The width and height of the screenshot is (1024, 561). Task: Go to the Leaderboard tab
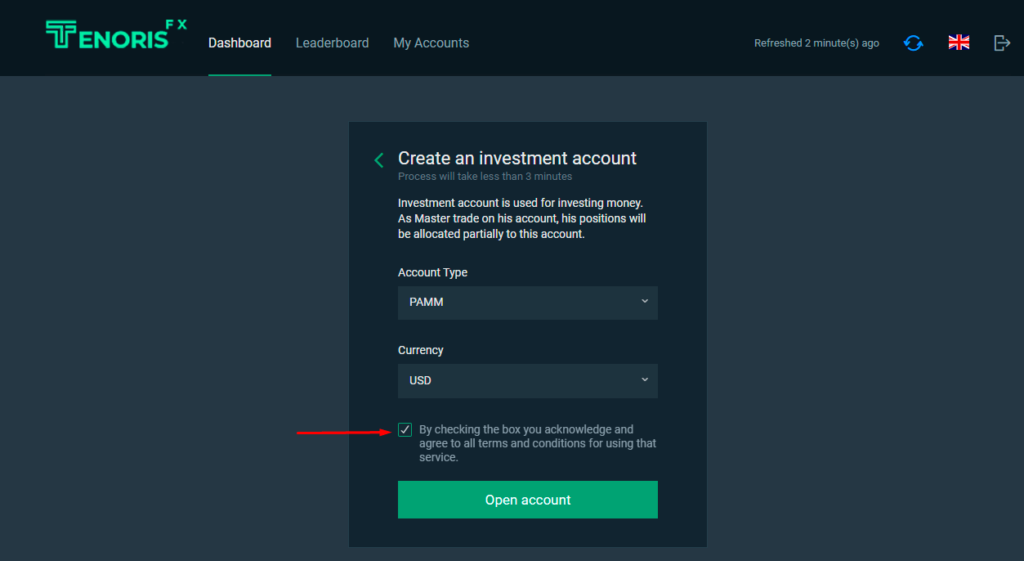pos(332,43)
